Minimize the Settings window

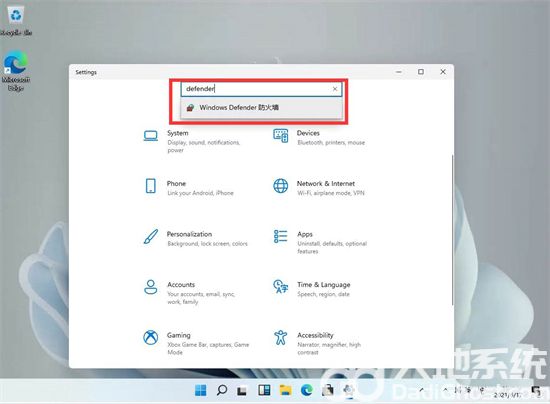pyautogui.click(x=399, y=72)
